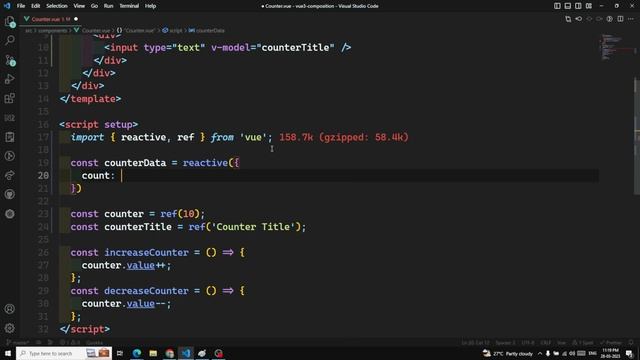This screenshot has width=640, height=360.
Task: Click the '<script setup>' opening tag
Action: click(x=99, y=124)
